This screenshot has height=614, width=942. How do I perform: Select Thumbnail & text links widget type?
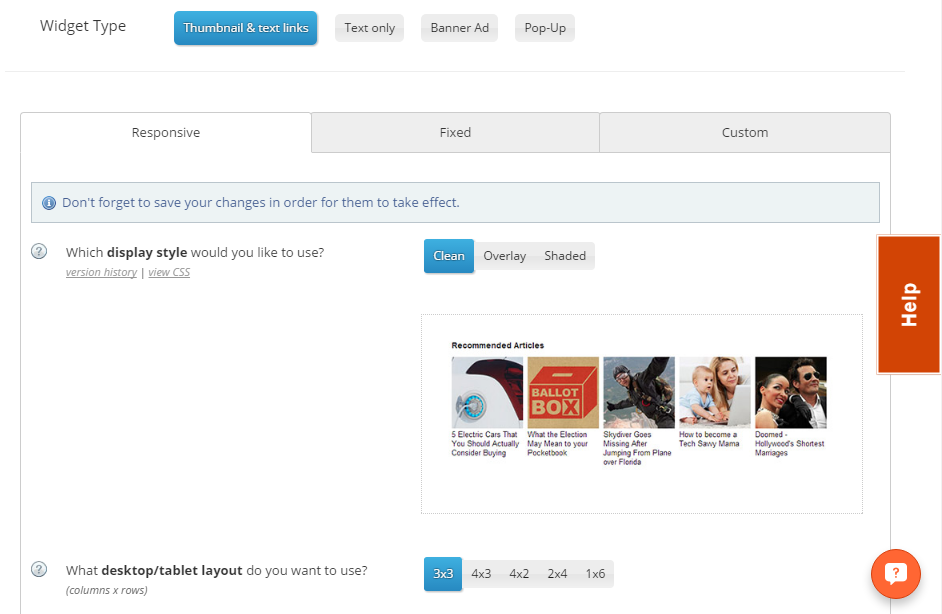(x=246, y=28)
